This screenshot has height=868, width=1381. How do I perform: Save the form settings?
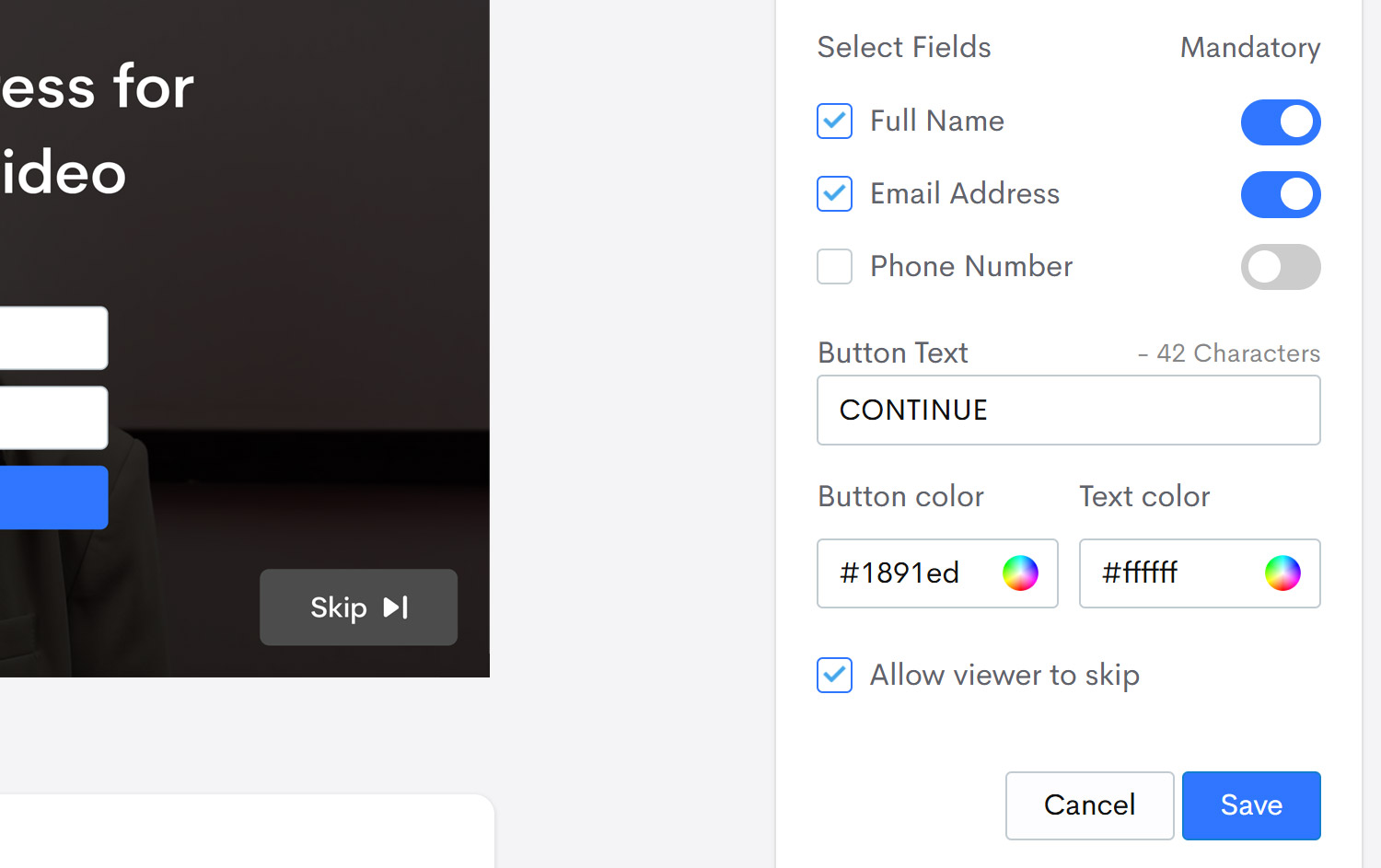[1251, 805]
